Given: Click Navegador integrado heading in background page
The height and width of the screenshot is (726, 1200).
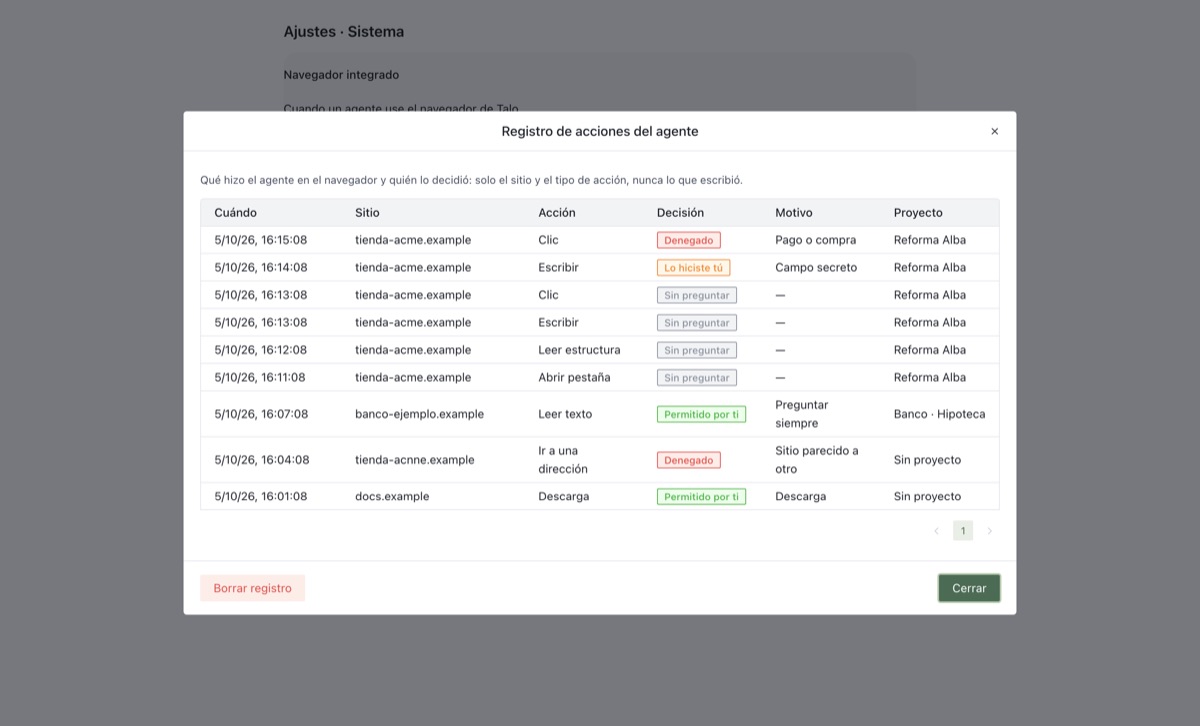Looking at the screenshot, I should click(341, 75).
